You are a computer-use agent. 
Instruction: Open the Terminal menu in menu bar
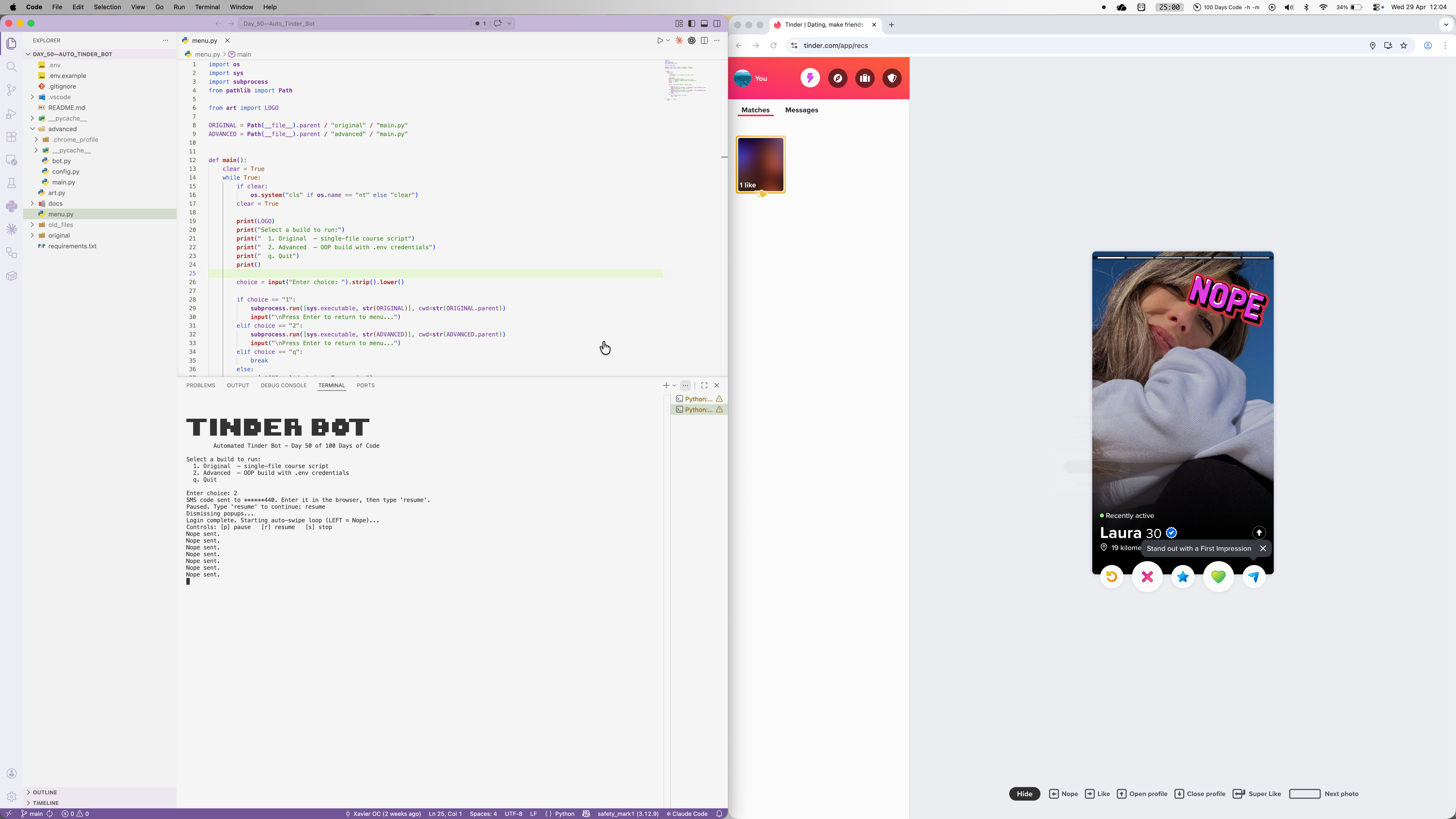[x=207, y=7]
